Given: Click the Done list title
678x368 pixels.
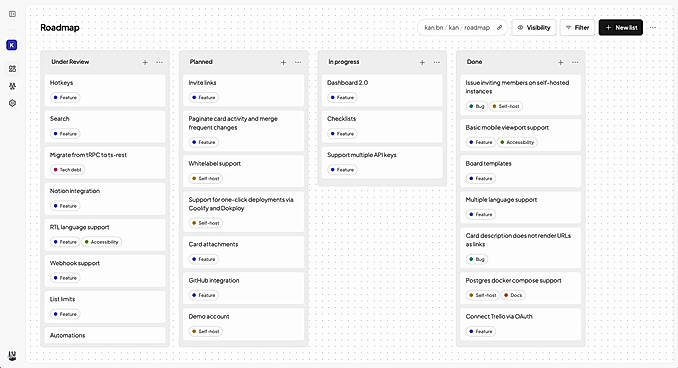Looking at the screenshot, I should (474, 62).
